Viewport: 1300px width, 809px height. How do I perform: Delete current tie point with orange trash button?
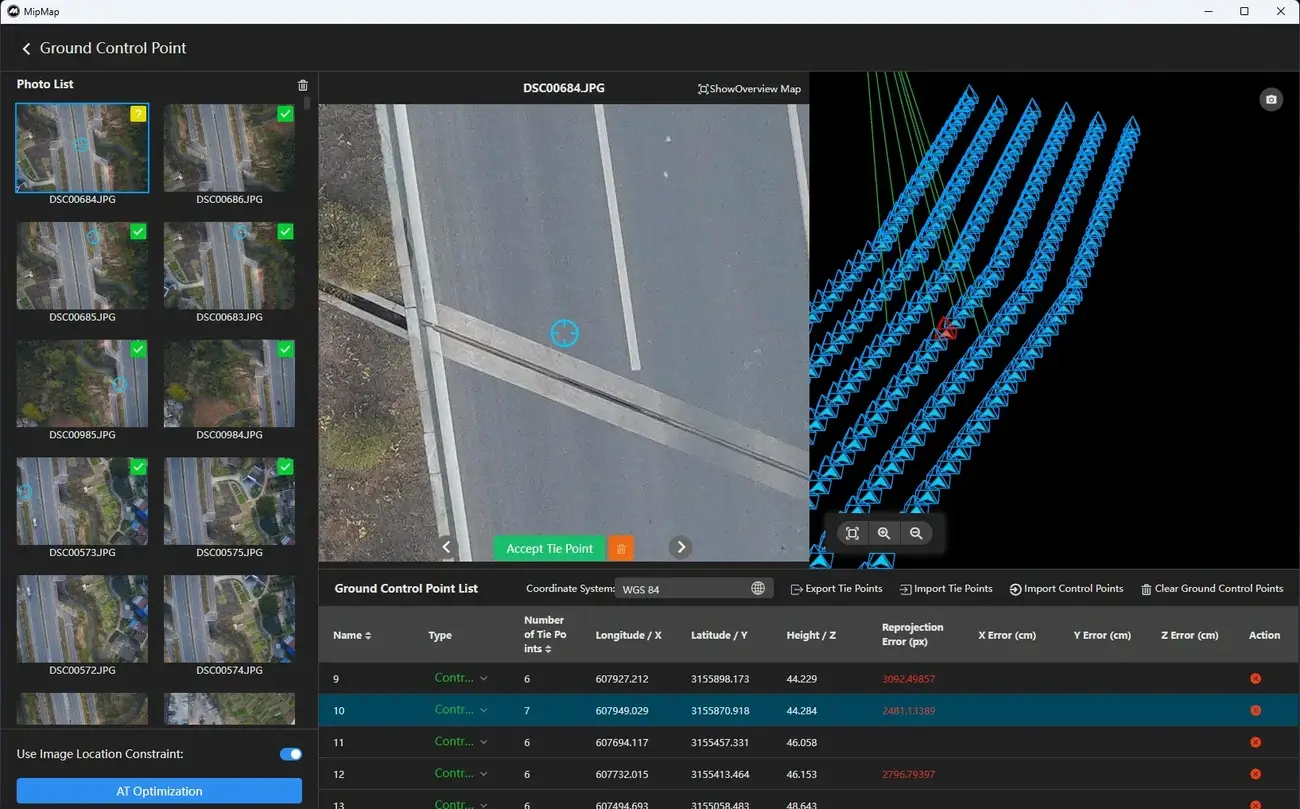coord(620,548)
